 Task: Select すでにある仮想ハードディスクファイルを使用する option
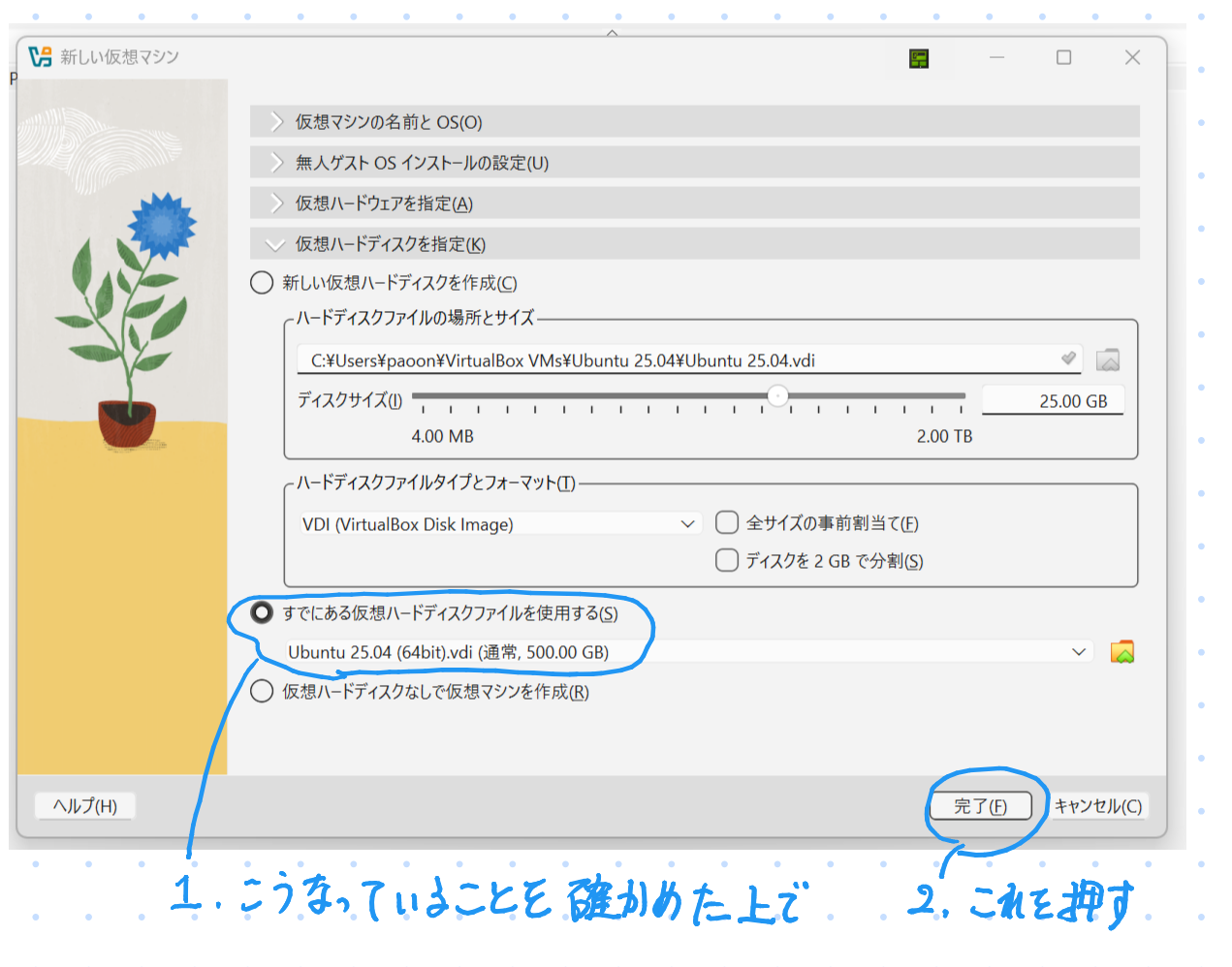point(262,613)
